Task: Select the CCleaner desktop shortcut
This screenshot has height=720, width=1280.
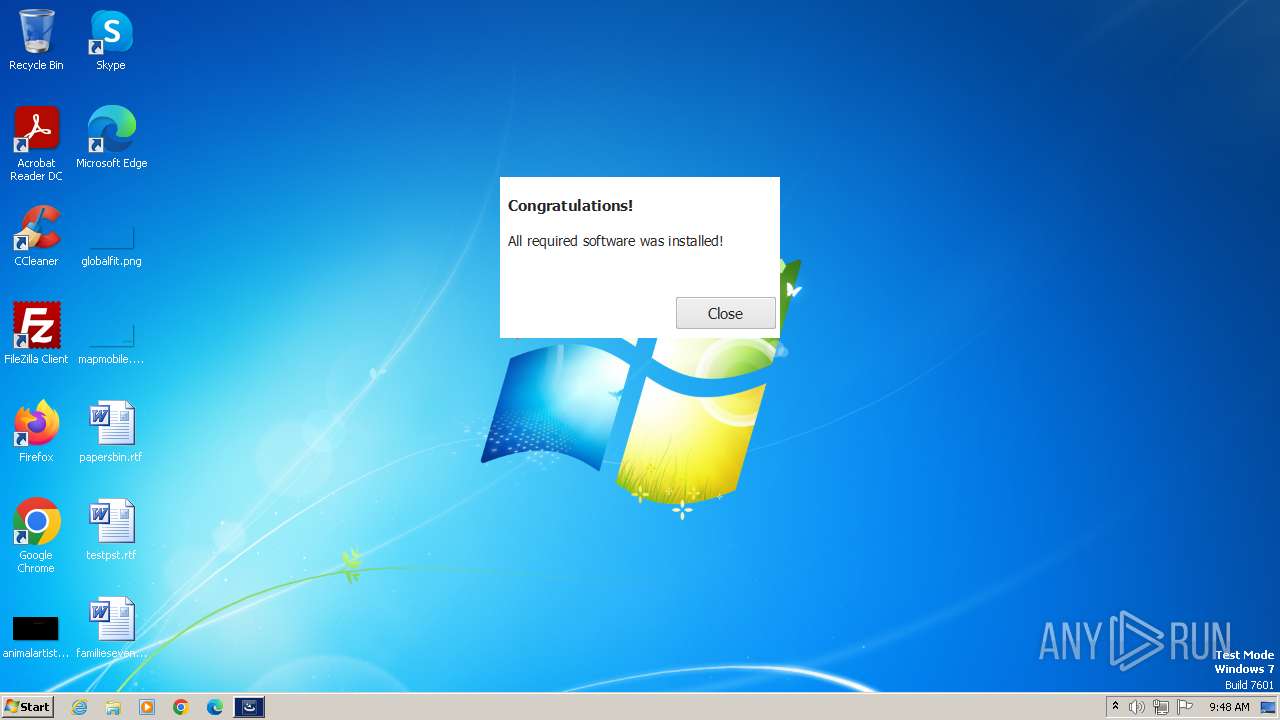Action: (x=36, y=236)
